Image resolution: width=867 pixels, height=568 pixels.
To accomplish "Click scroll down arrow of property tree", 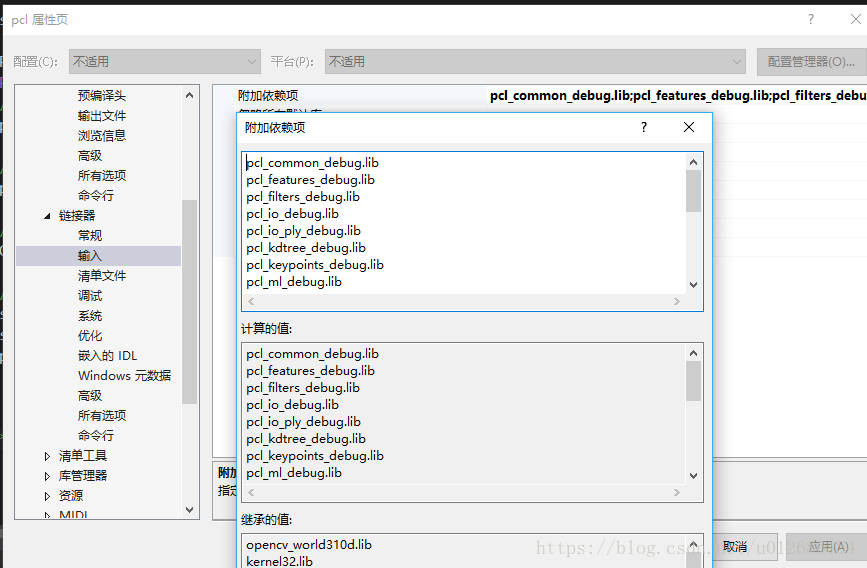I will [190, 510].
